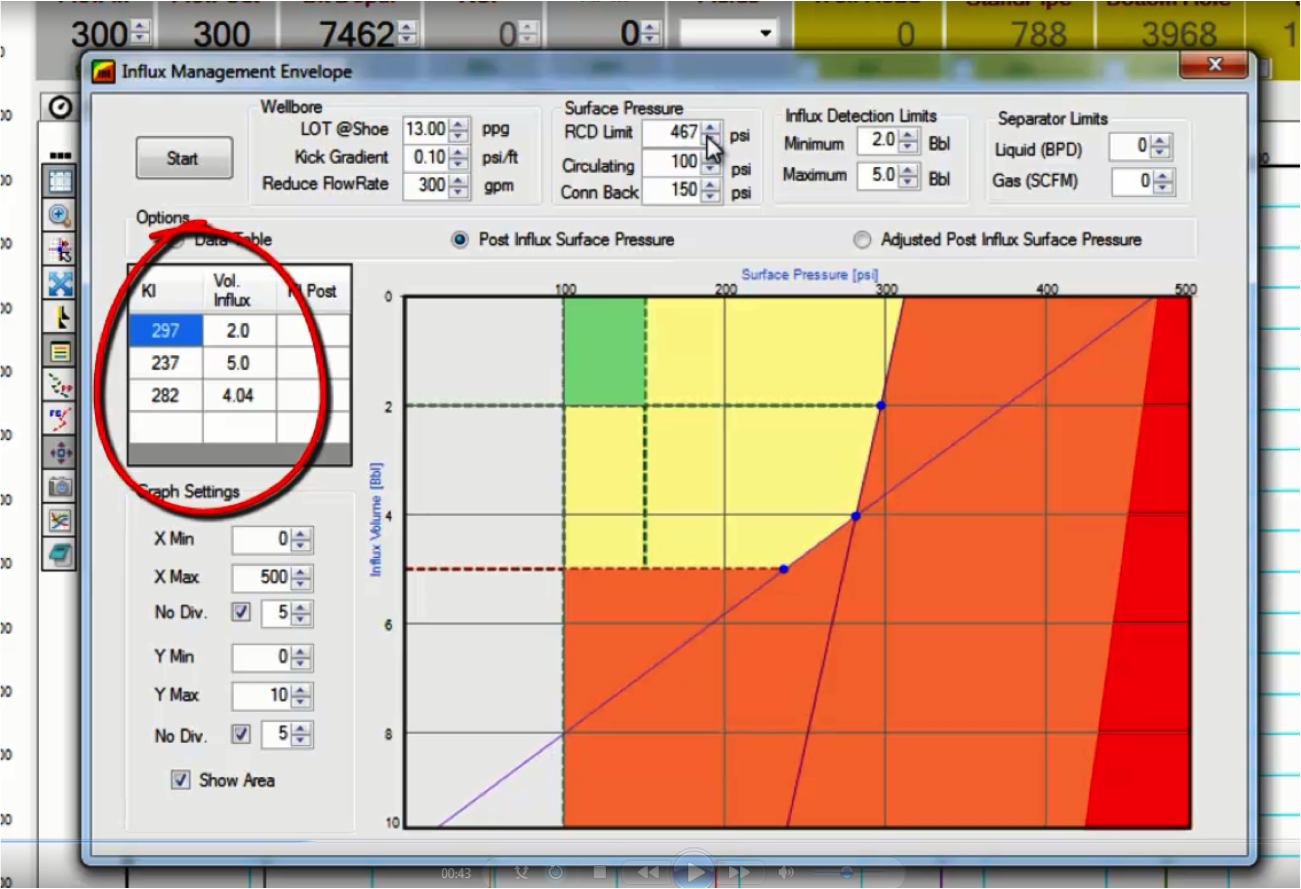Select the PP scatter points icon in the sidebar
Image resolution: width=1301 pixels, height=889 pixels.
click(x=60, y=384)
